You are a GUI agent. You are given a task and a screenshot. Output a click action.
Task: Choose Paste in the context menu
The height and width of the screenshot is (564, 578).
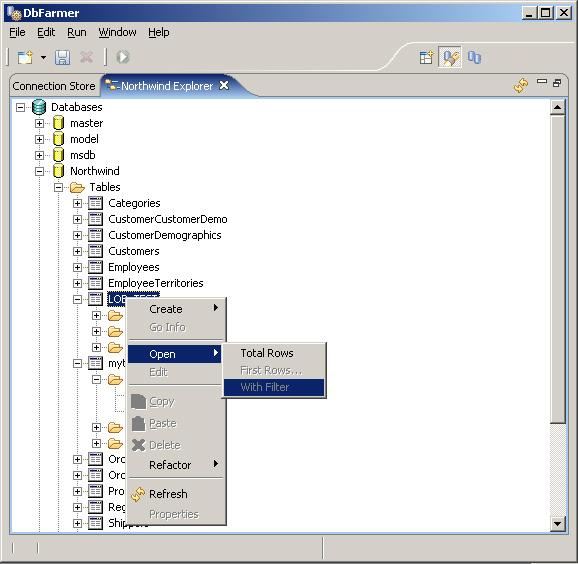[176, 423]
